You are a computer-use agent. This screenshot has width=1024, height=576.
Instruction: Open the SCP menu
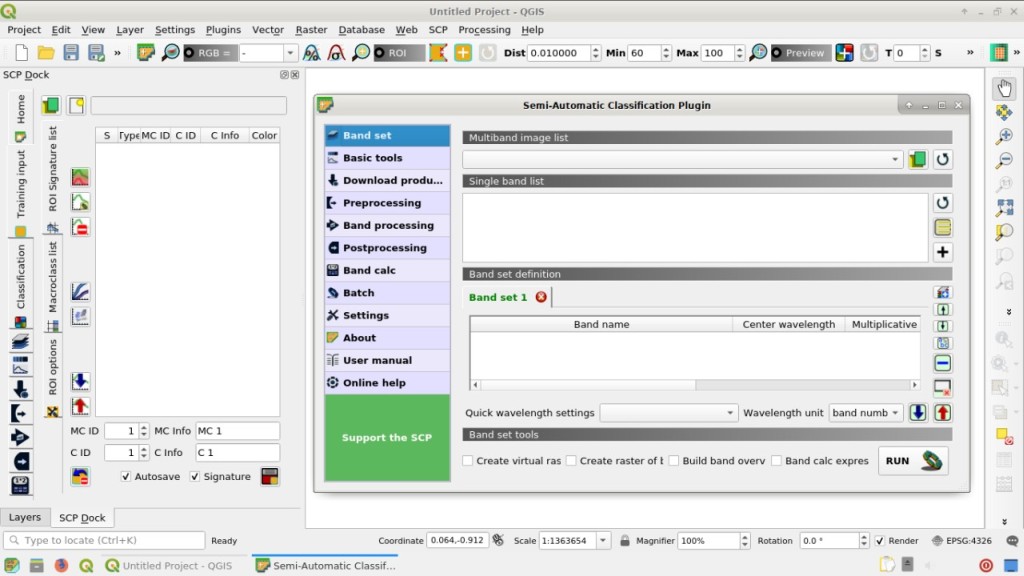[x=438, y=30]
